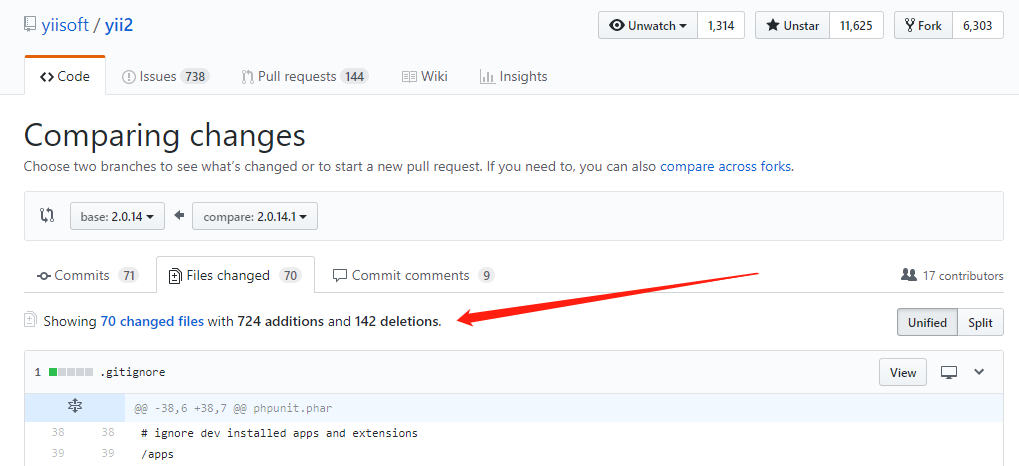Open the Wiki tab

pyautogui.click(x=425, y=77)
